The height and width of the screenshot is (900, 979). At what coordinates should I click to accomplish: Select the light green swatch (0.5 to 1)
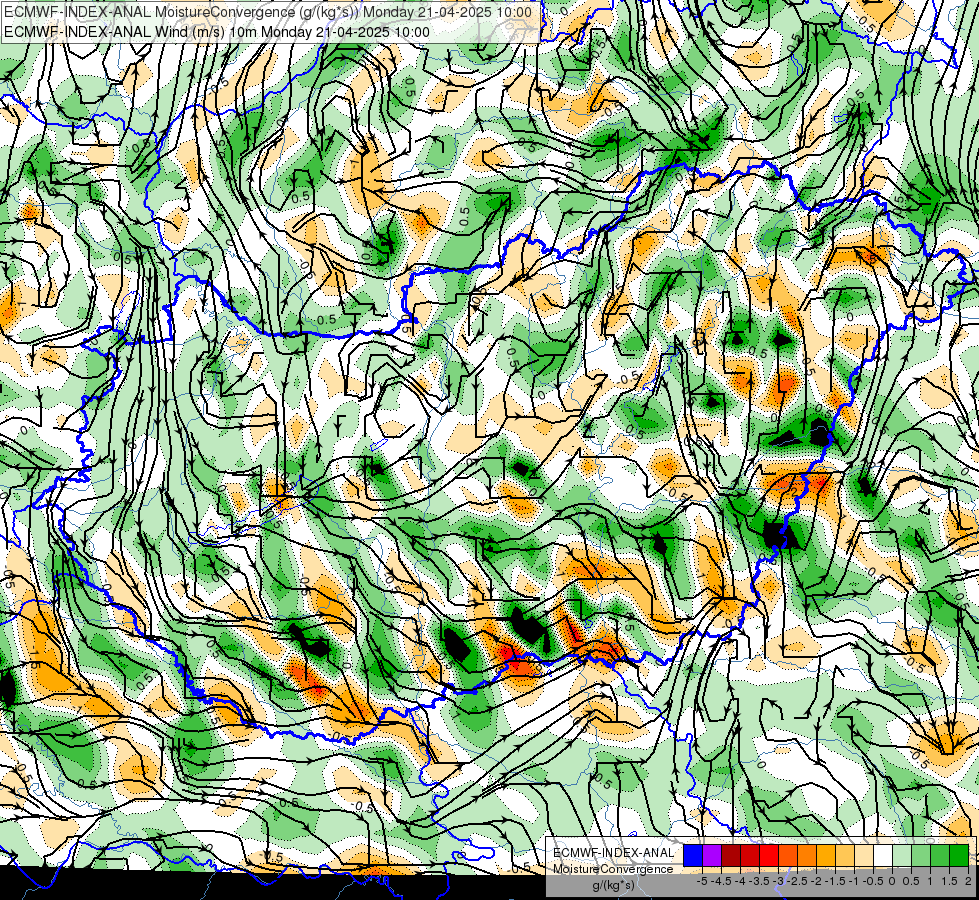pyautogui.click(x=921, y=855)
